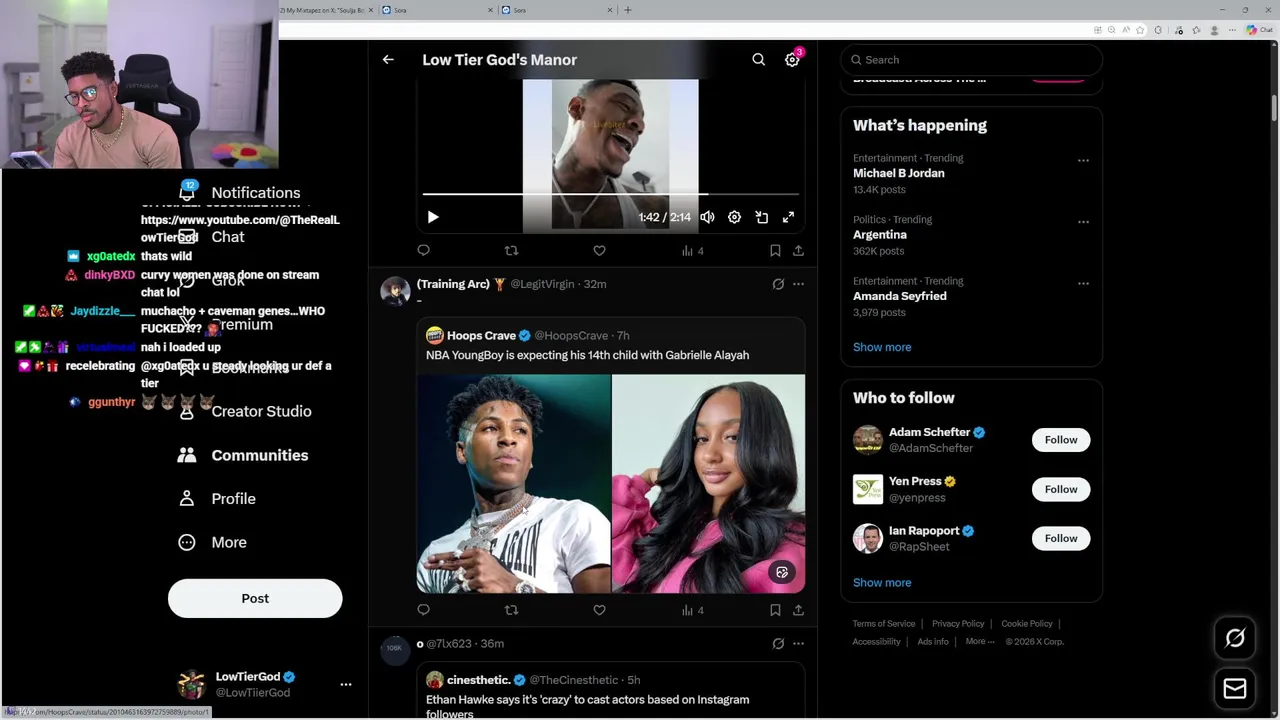Switch video to picture-in-picture mode
Image resolution: width=1280 pixels, height=720 pixels.
(x=761, y=217)
